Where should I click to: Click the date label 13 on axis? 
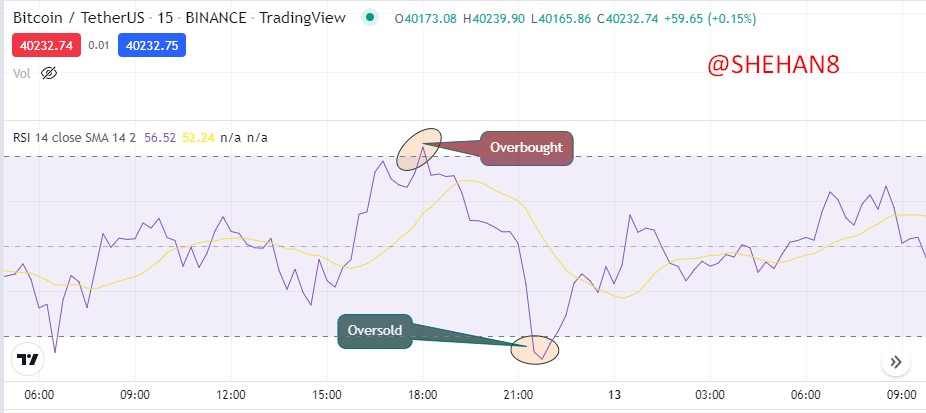click(614, 394)
